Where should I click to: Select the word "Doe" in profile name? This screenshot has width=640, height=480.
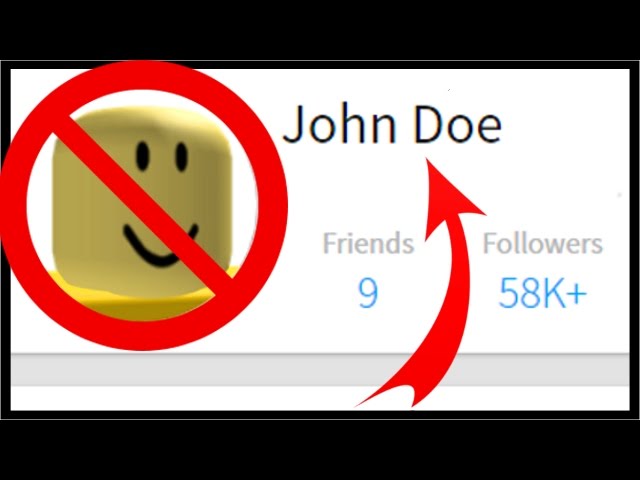458,124
